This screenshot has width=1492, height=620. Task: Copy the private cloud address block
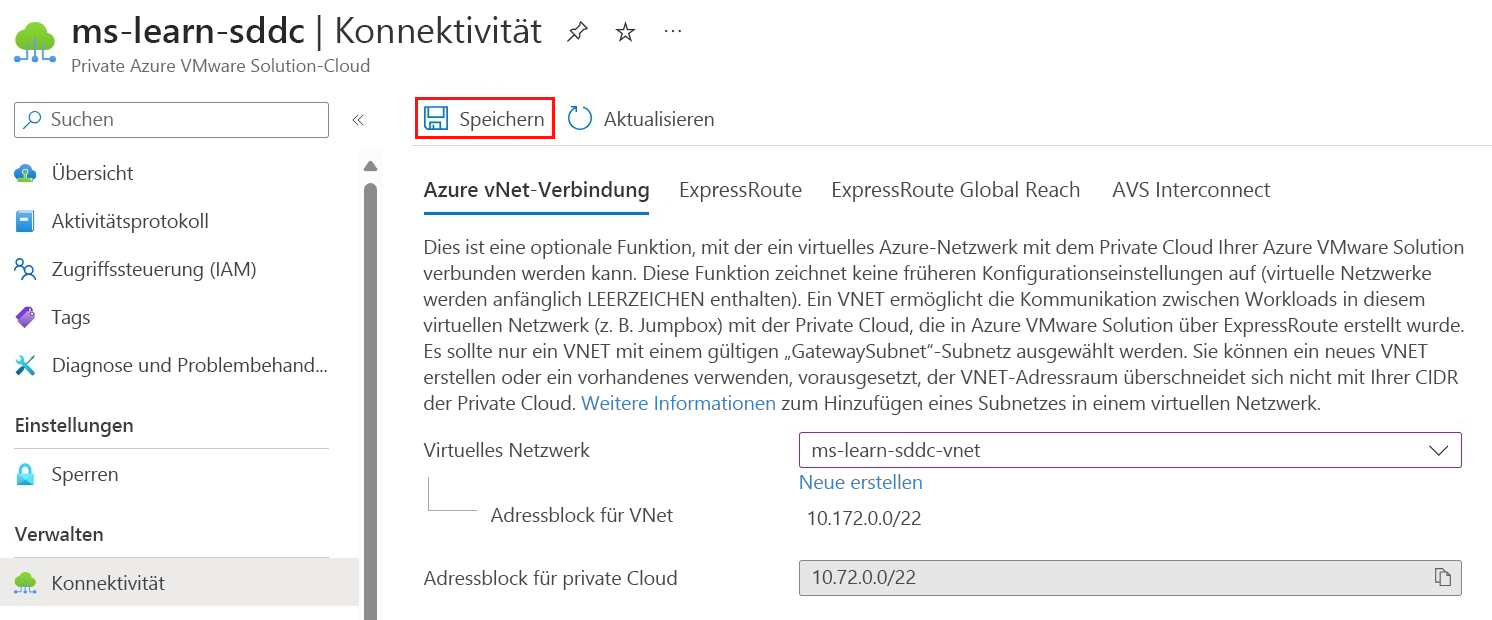[x=1443, y=577]
